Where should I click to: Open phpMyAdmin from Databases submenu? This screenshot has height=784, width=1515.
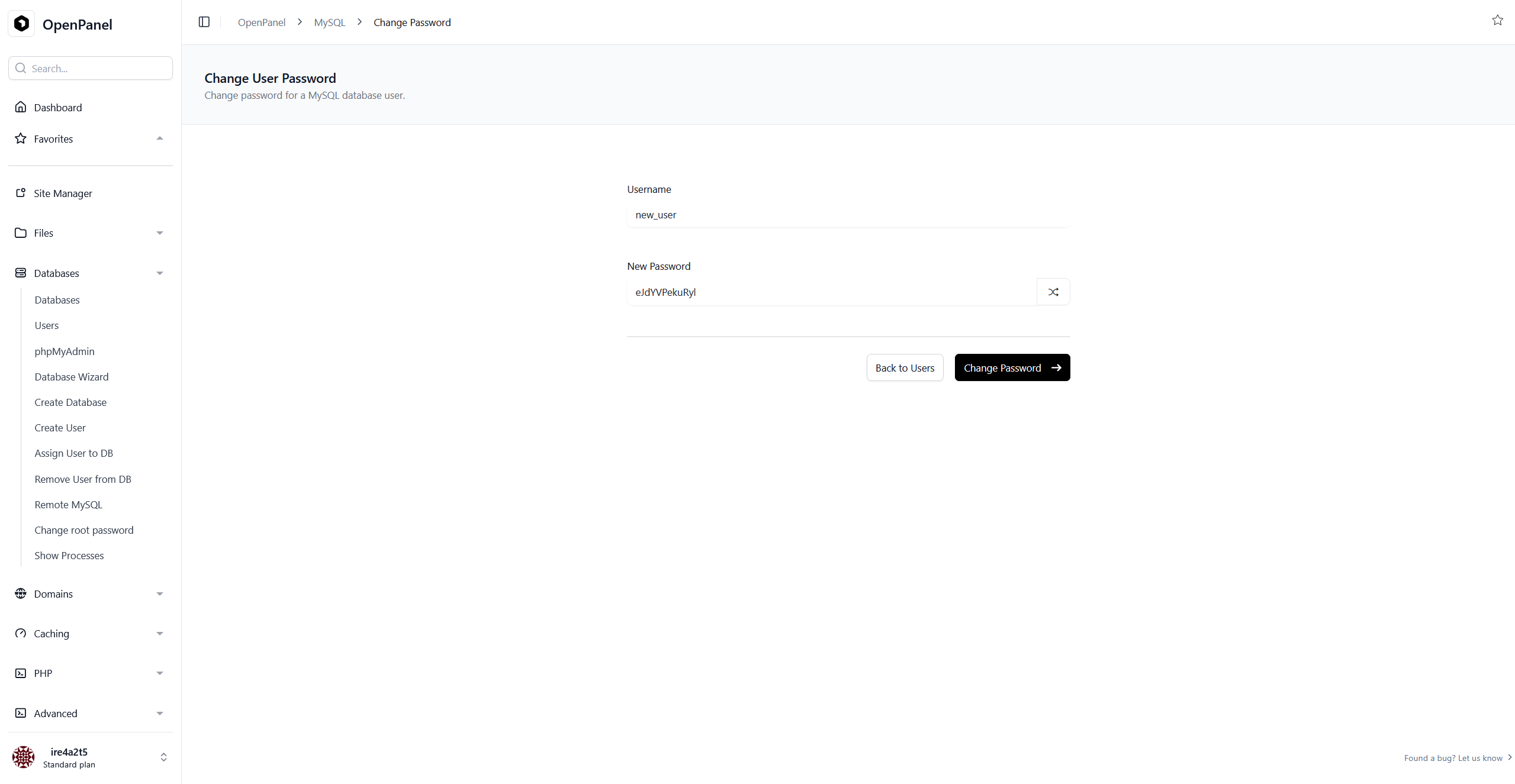pos(64,351)
